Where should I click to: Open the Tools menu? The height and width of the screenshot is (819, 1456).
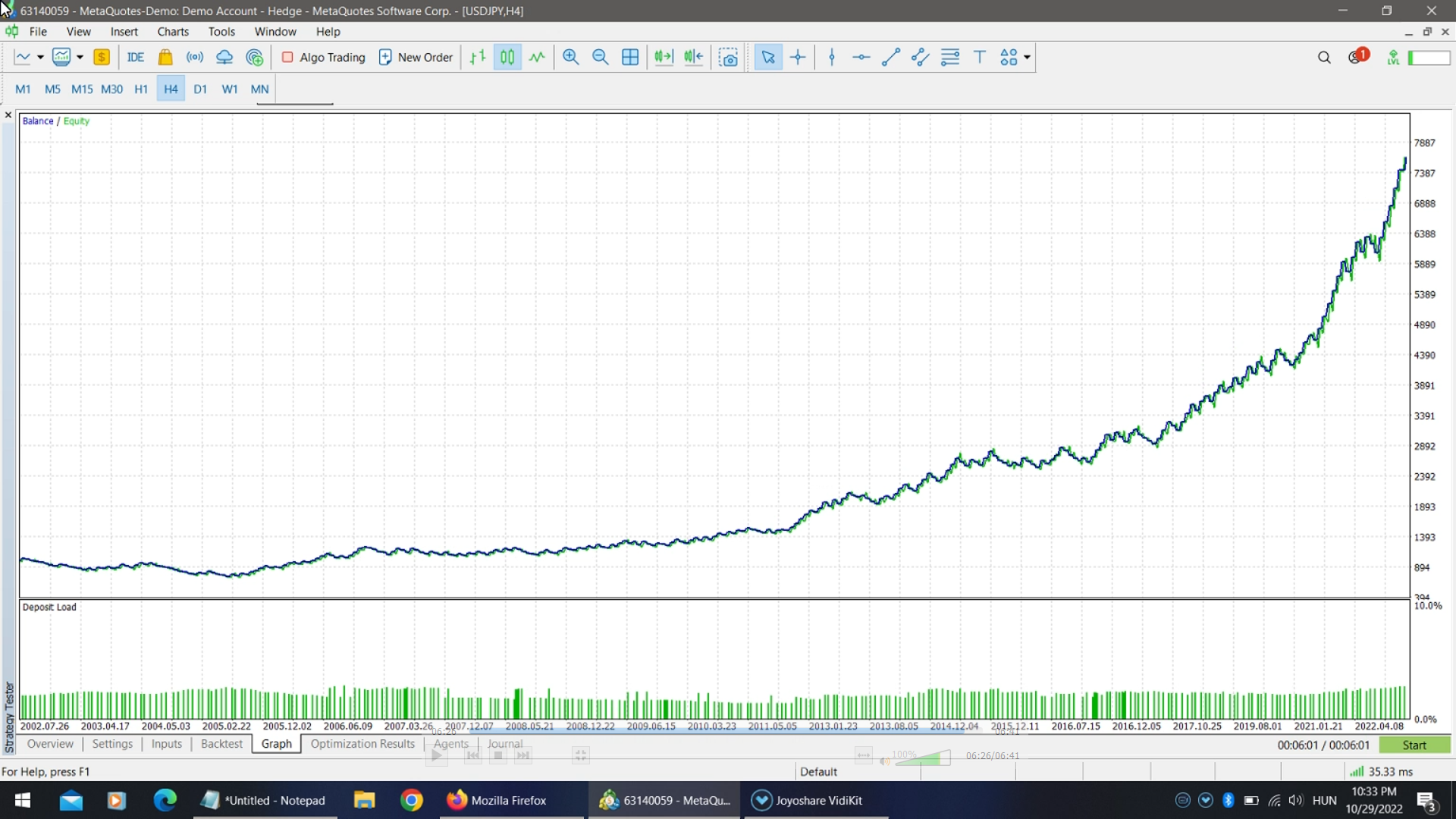tap(221, 31)
